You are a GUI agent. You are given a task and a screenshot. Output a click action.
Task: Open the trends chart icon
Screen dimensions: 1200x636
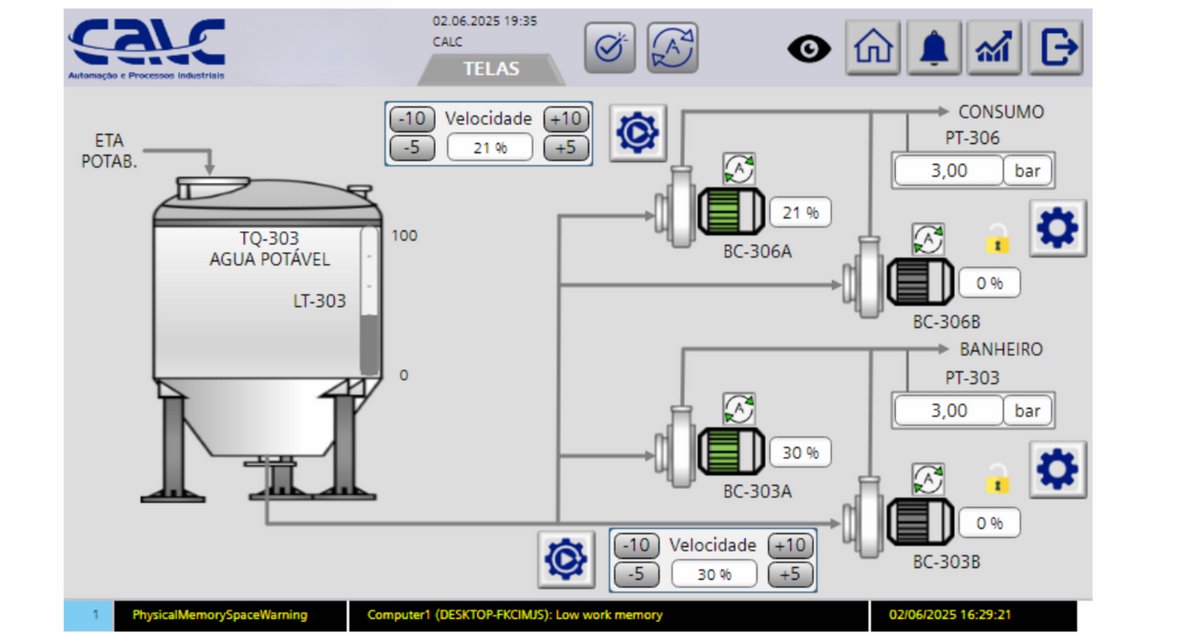click(994, 48)
